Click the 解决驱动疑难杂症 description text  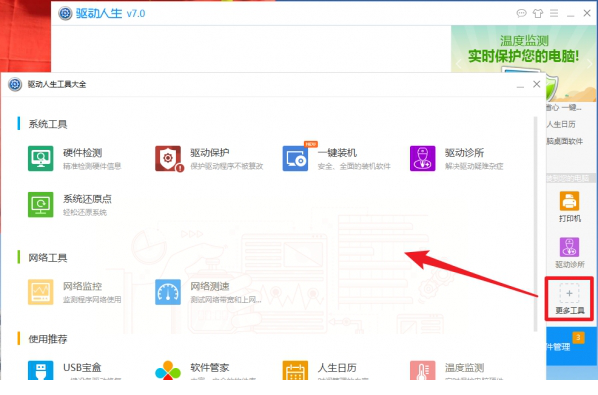474,166
